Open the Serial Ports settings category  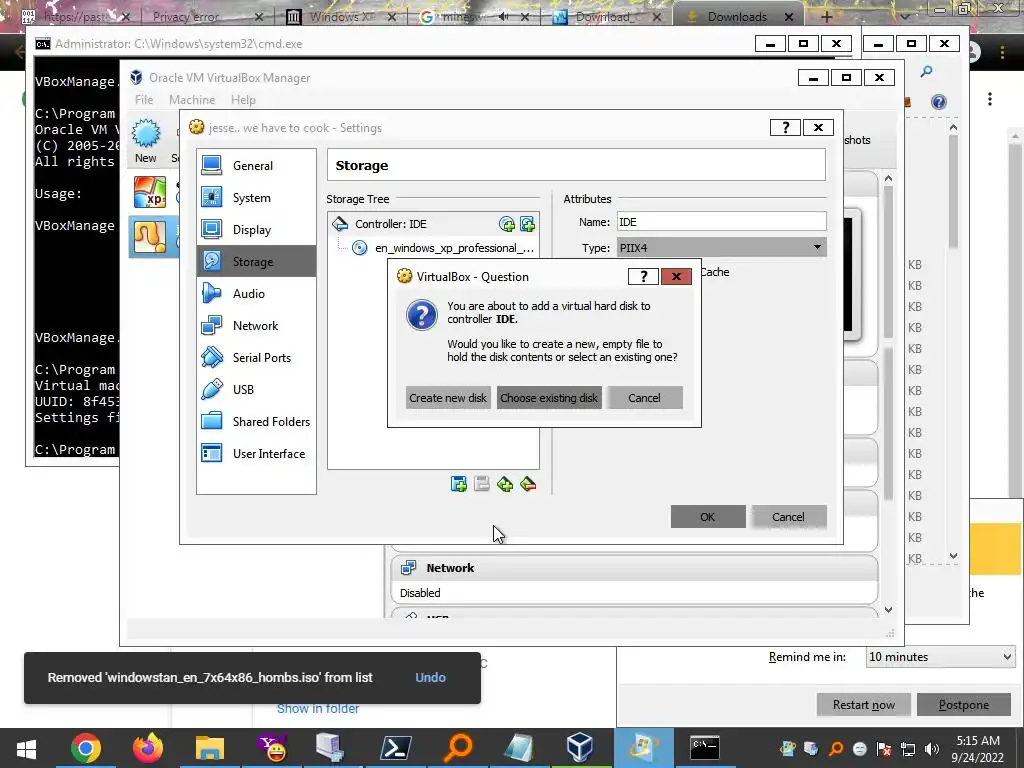click(x=256, y=358)
